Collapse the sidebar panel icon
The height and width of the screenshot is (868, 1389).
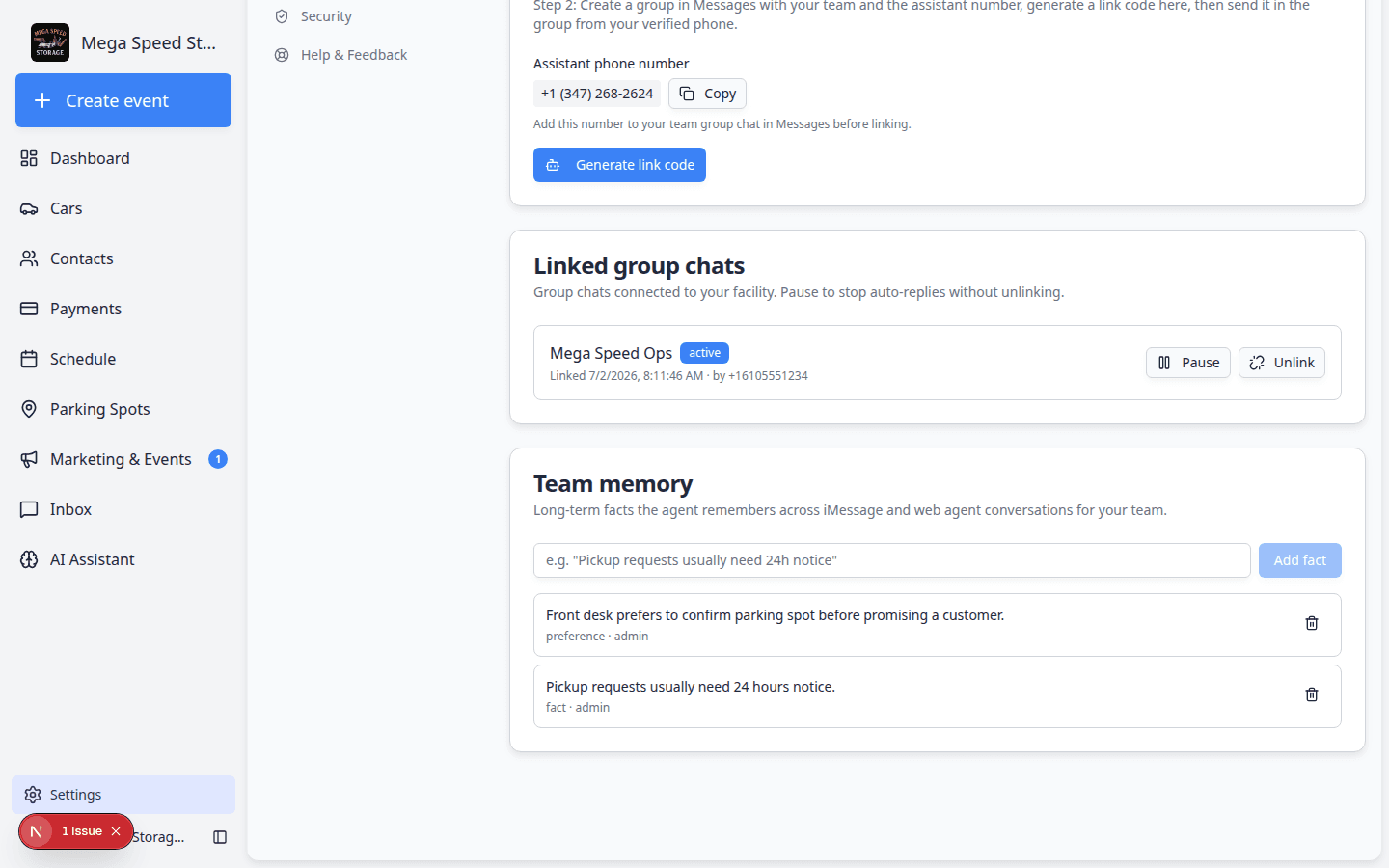click(220, 837)
